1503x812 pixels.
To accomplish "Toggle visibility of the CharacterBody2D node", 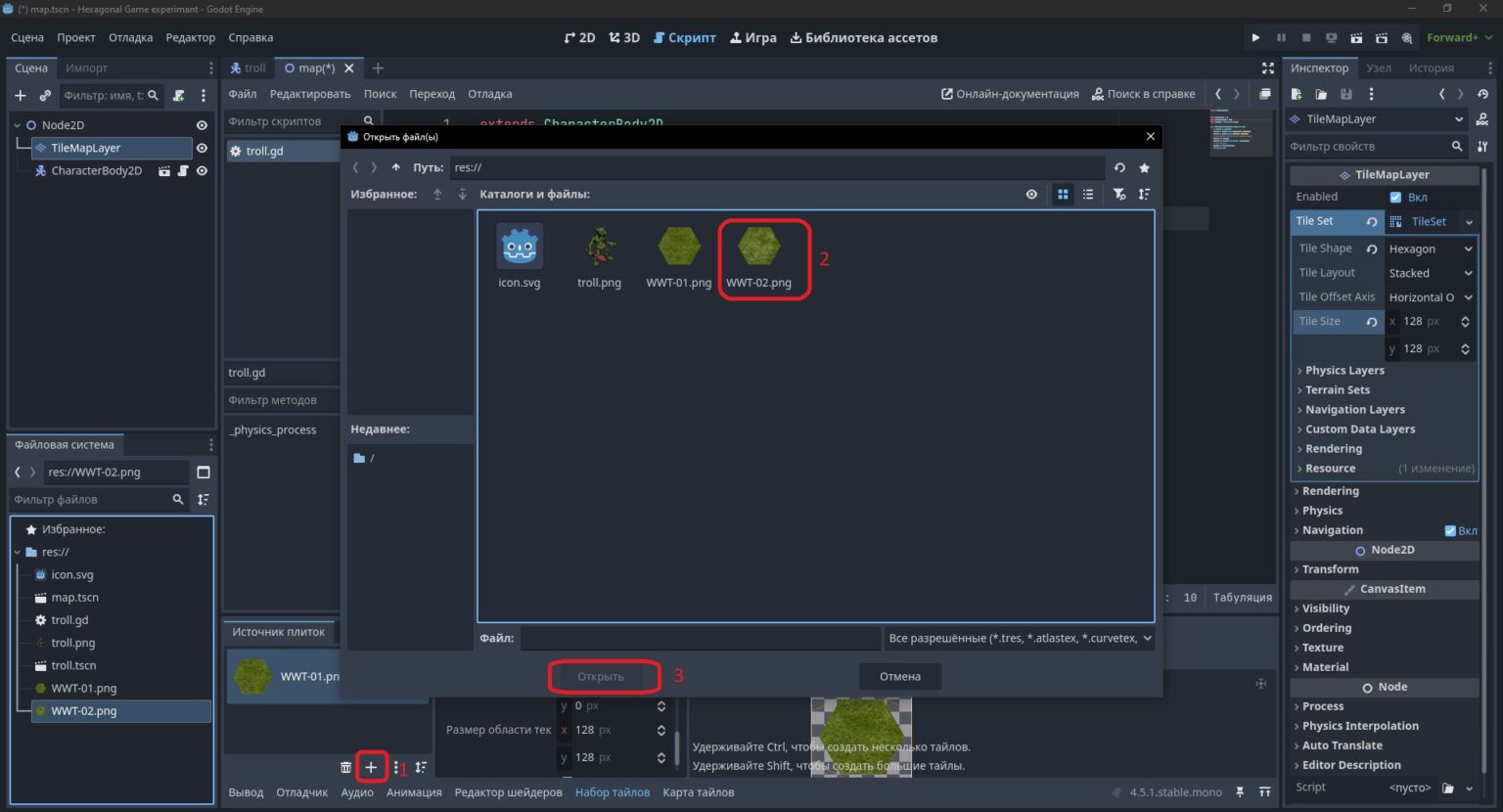I will pos(202,170).
